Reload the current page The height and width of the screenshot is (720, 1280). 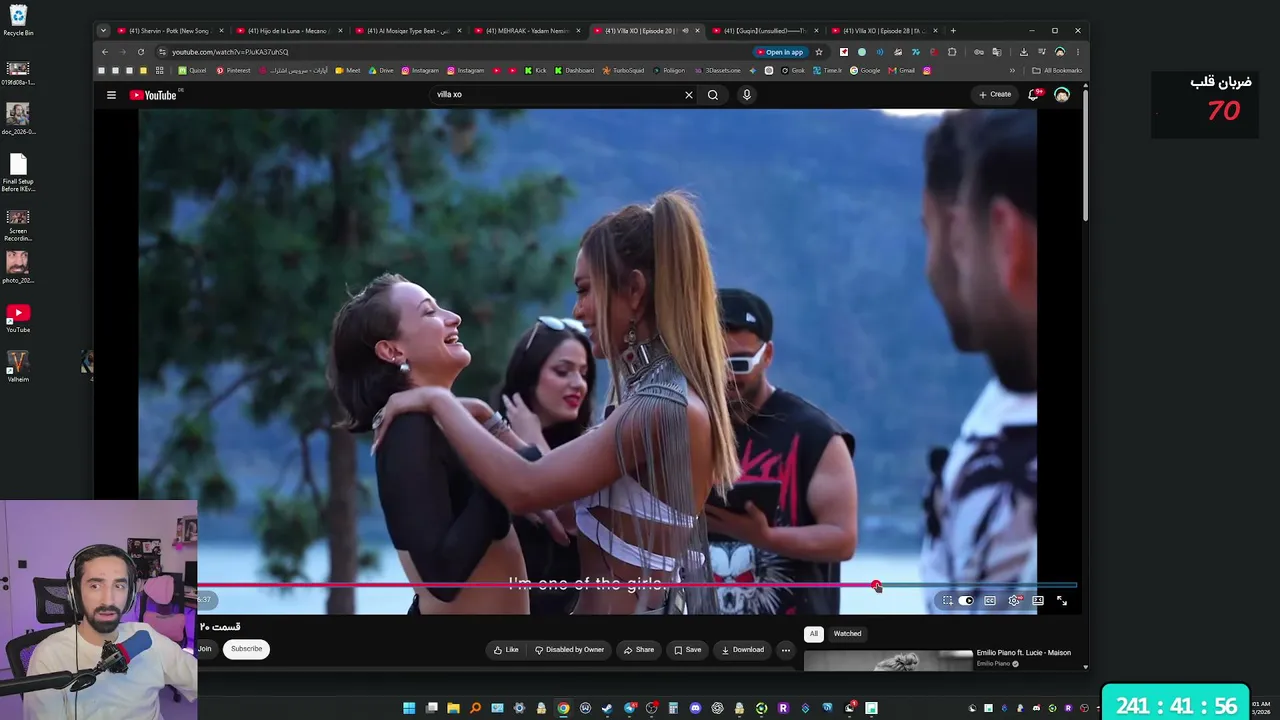coord(141,52)
